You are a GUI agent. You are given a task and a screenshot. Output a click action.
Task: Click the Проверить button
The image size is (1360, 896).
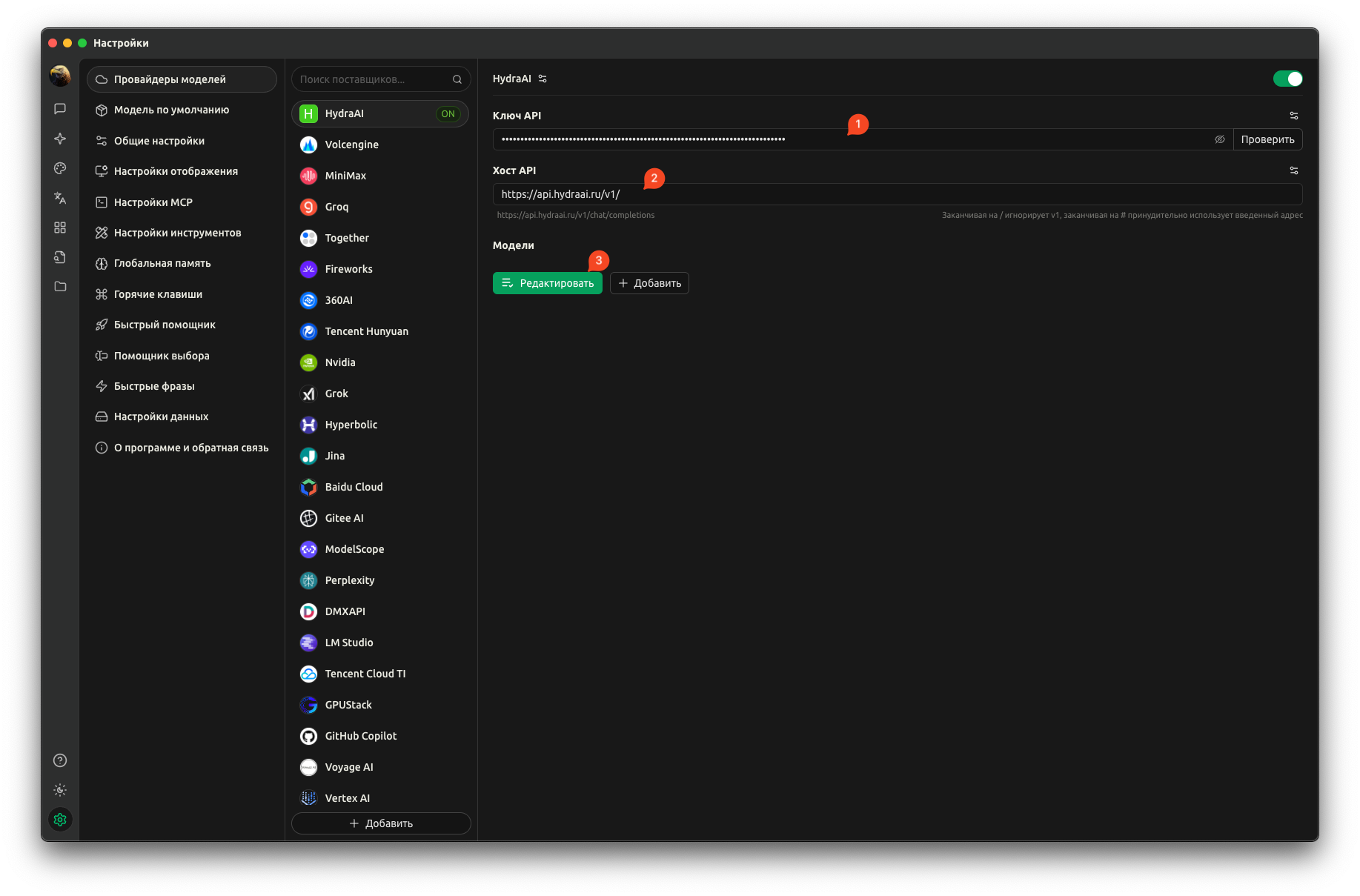[x=1267, y=139]
